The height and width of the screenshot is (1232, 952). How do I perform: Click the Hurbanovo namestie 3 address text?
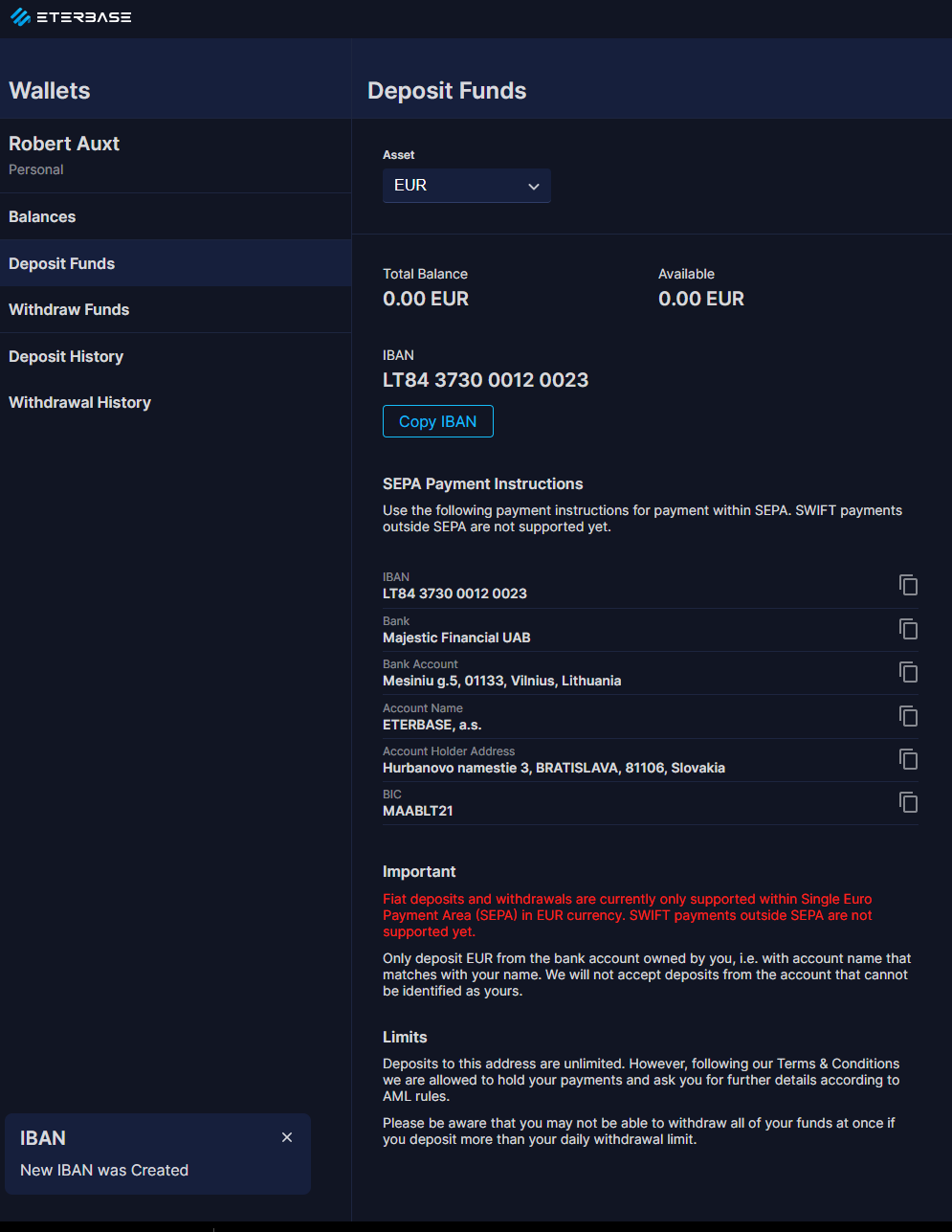[x=554, y=768]
